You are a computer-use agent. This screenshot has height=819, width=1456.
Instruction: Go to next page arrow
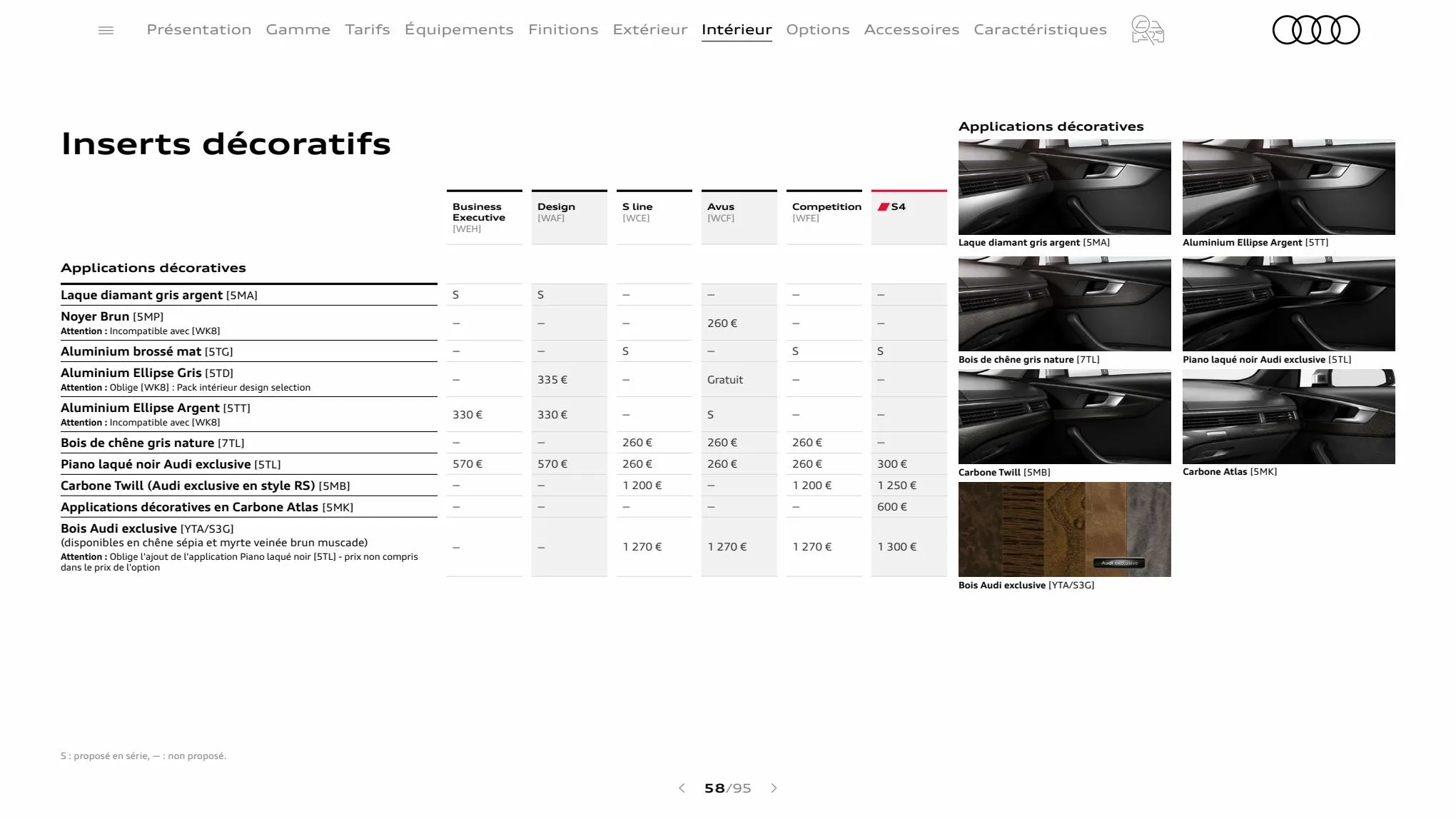click(x=774, y=788)
